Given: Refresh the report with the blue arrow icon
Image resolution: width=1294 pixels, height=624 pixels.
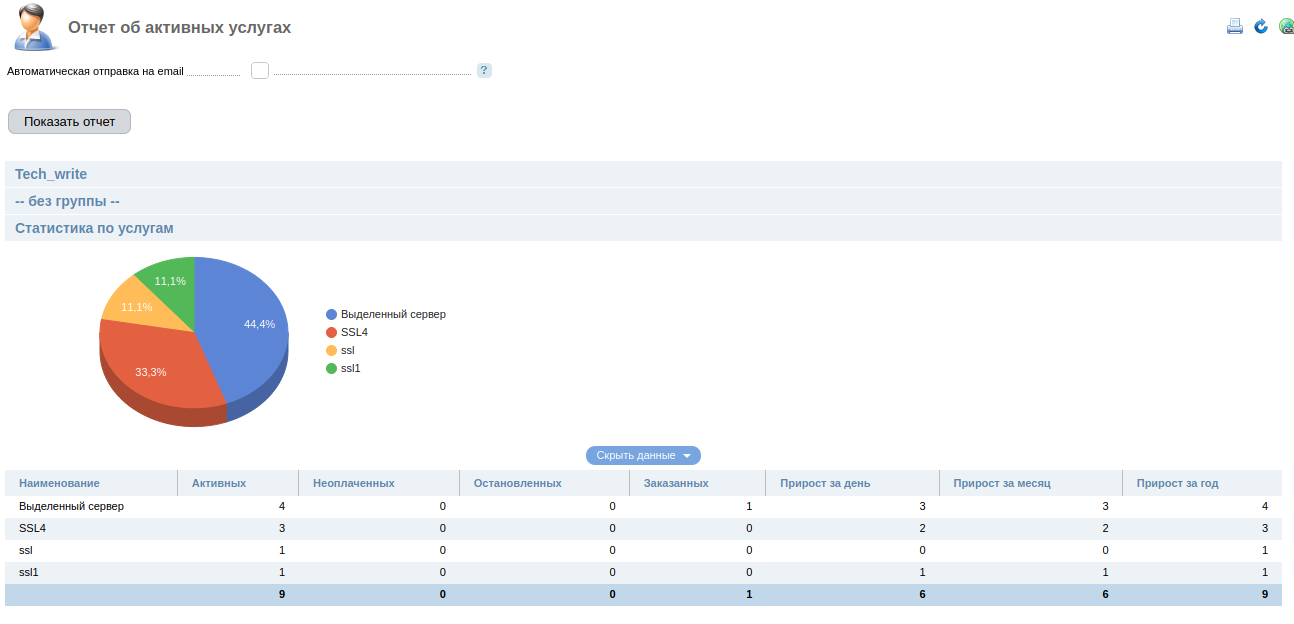Looking at the screenshot, I should click(x=1261, y=27).
